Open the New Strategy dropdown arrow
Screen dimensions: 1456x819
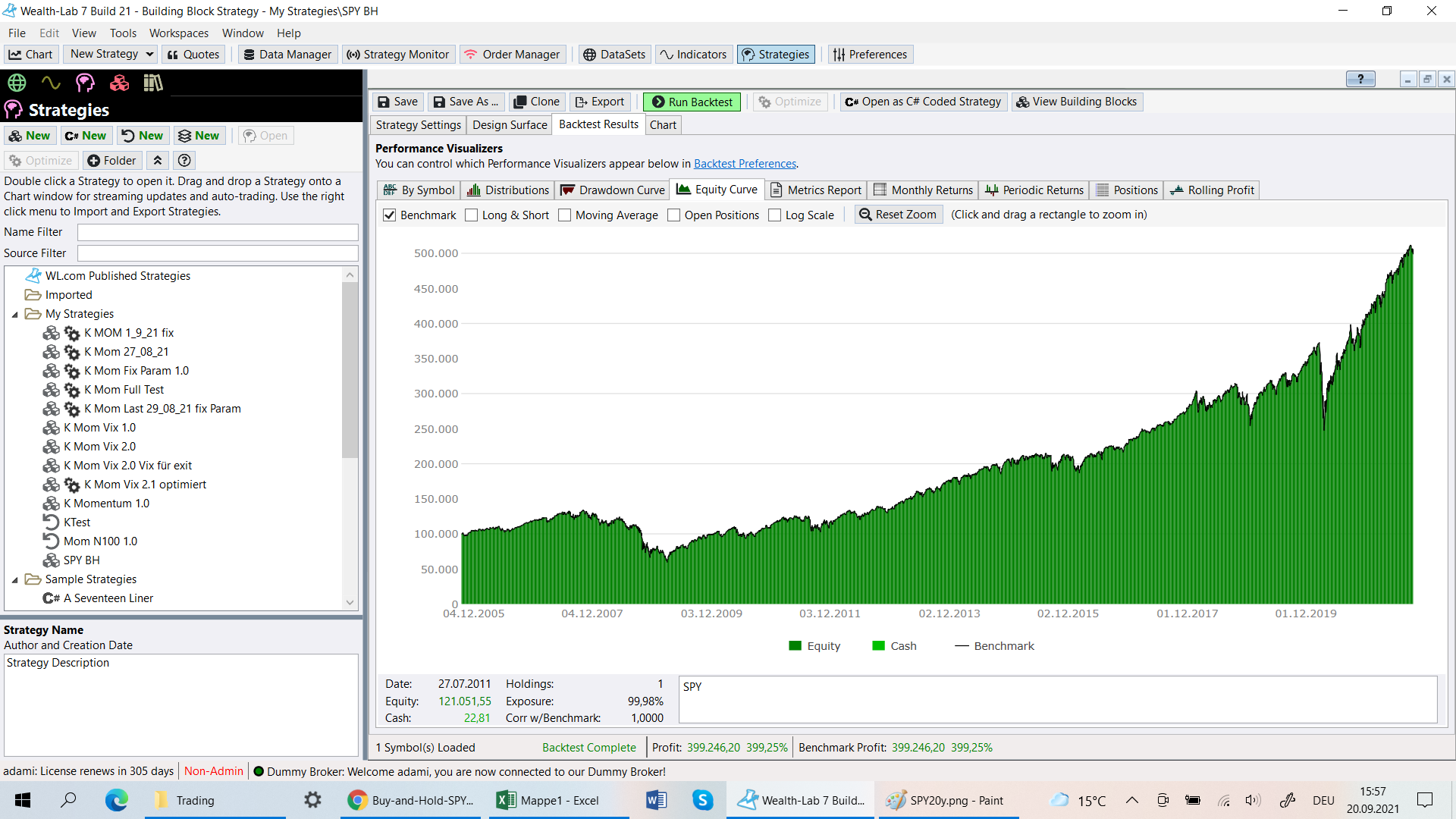click(x=149, y=54)
